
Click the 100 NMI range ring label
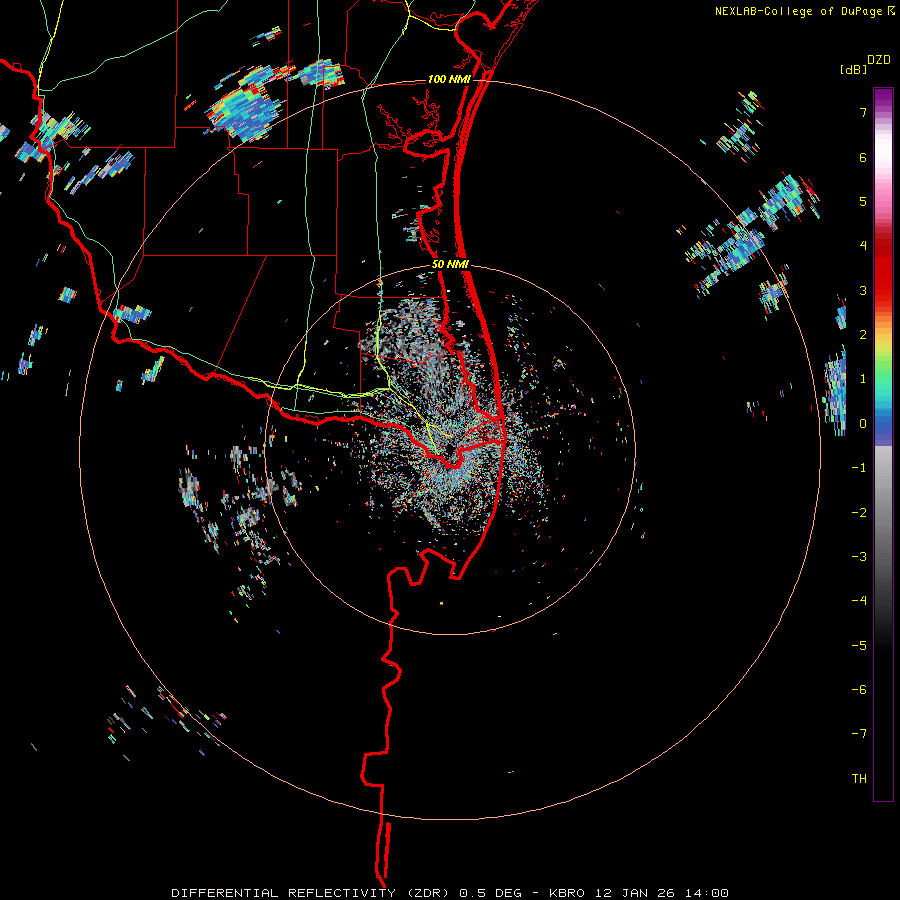(x=449, y=80)
